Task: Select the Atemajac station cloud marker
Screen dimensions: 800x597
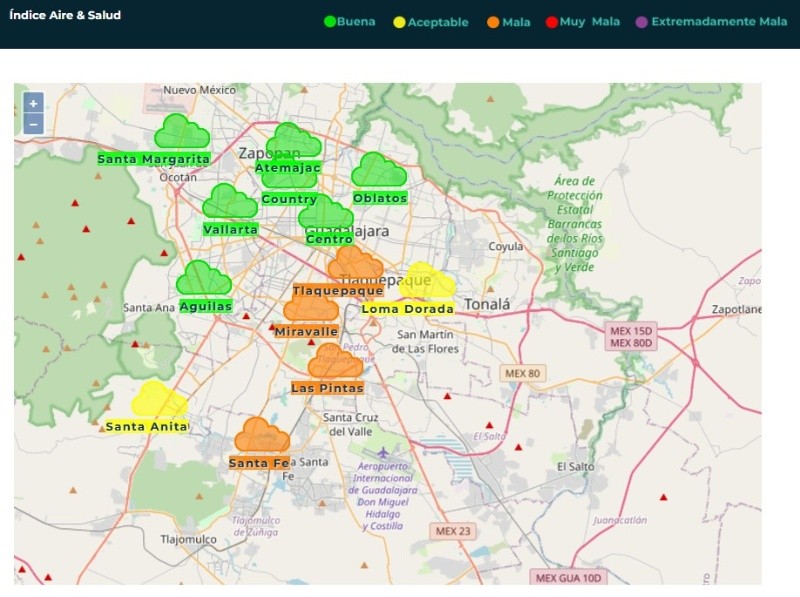Action: click(x=294, y=141)
